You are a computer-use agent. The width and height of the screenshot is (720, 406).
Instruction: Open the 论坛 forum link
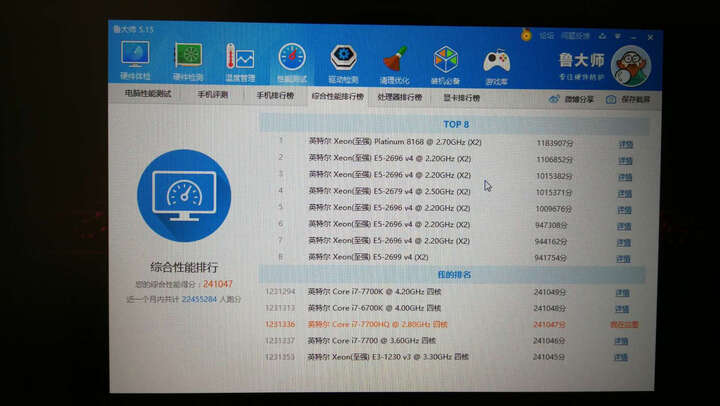point(546,35)
